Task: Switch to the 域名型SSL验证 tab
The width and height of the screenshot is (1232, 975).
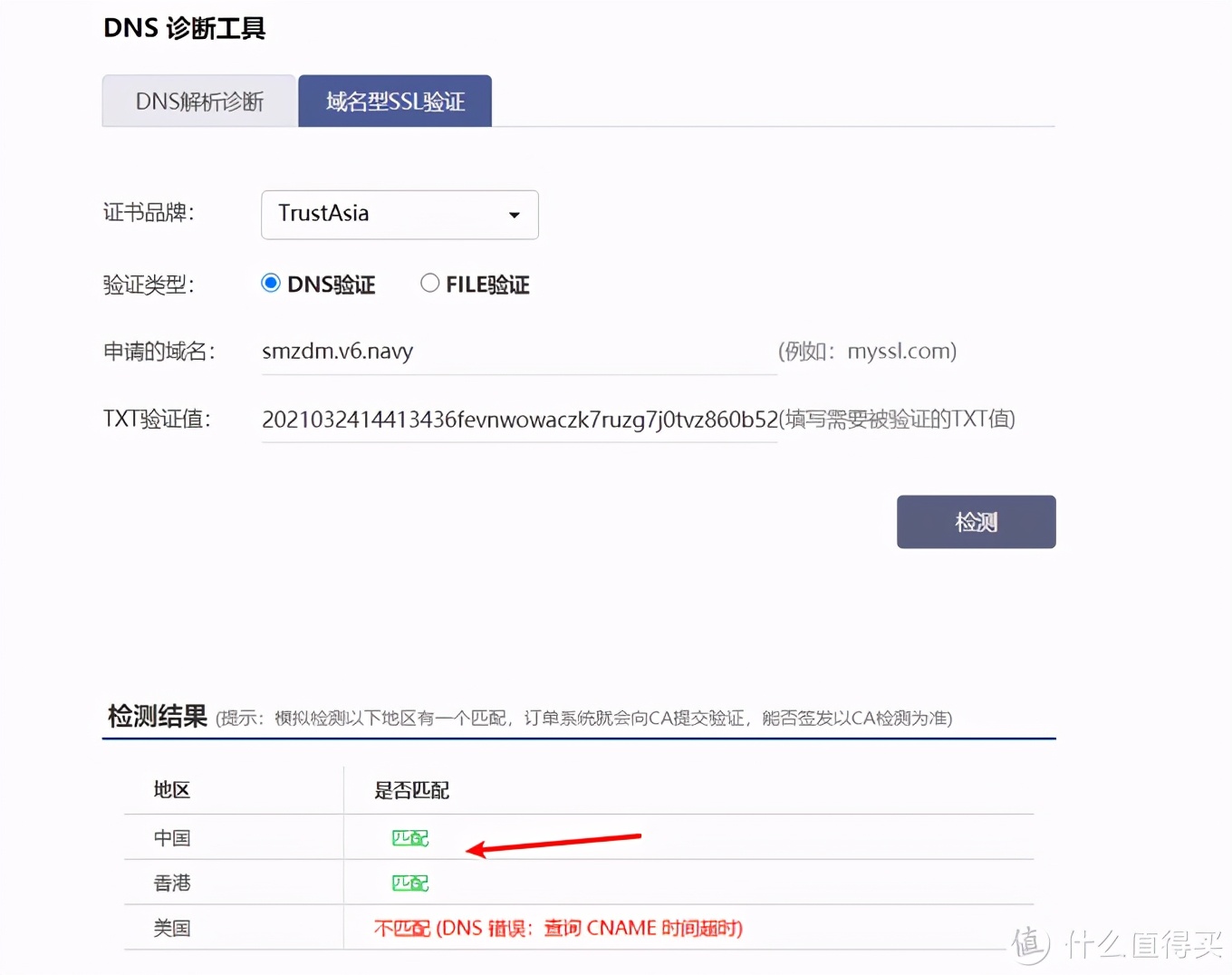Action: tap(394, 101)
